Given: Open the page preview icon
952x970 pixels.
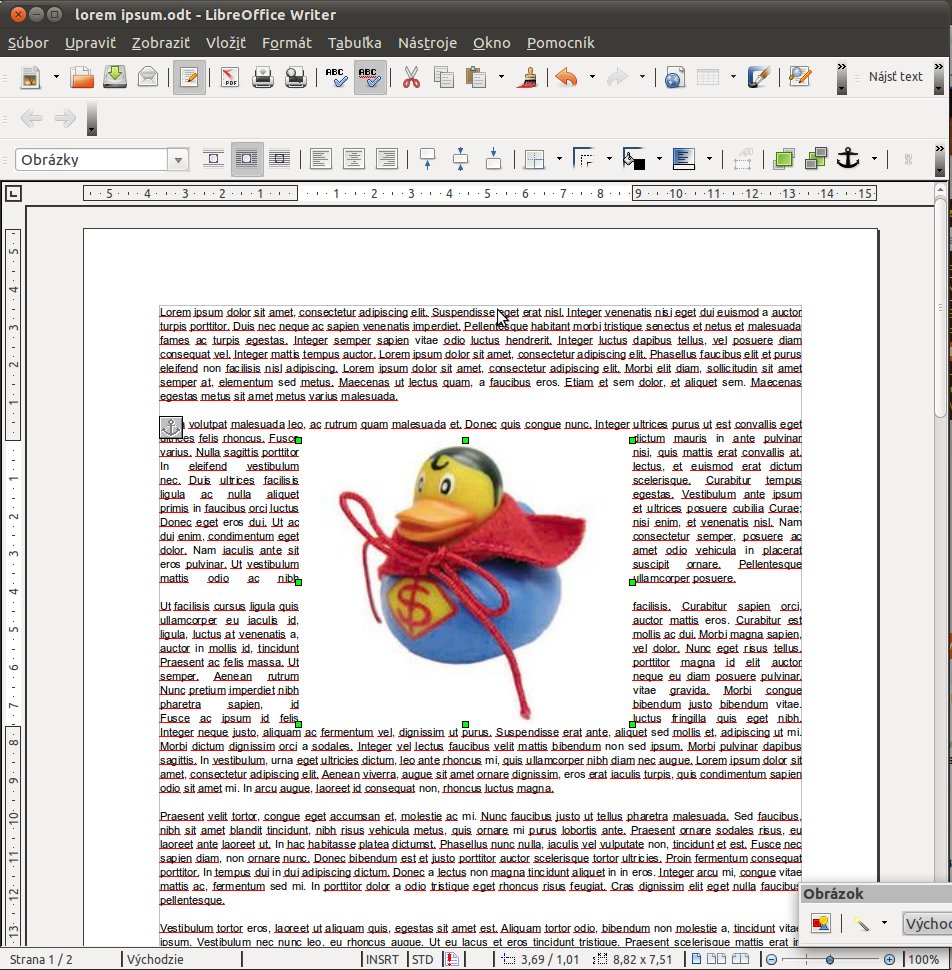Looking at the screenshot, I should click(x=296, y=77).
